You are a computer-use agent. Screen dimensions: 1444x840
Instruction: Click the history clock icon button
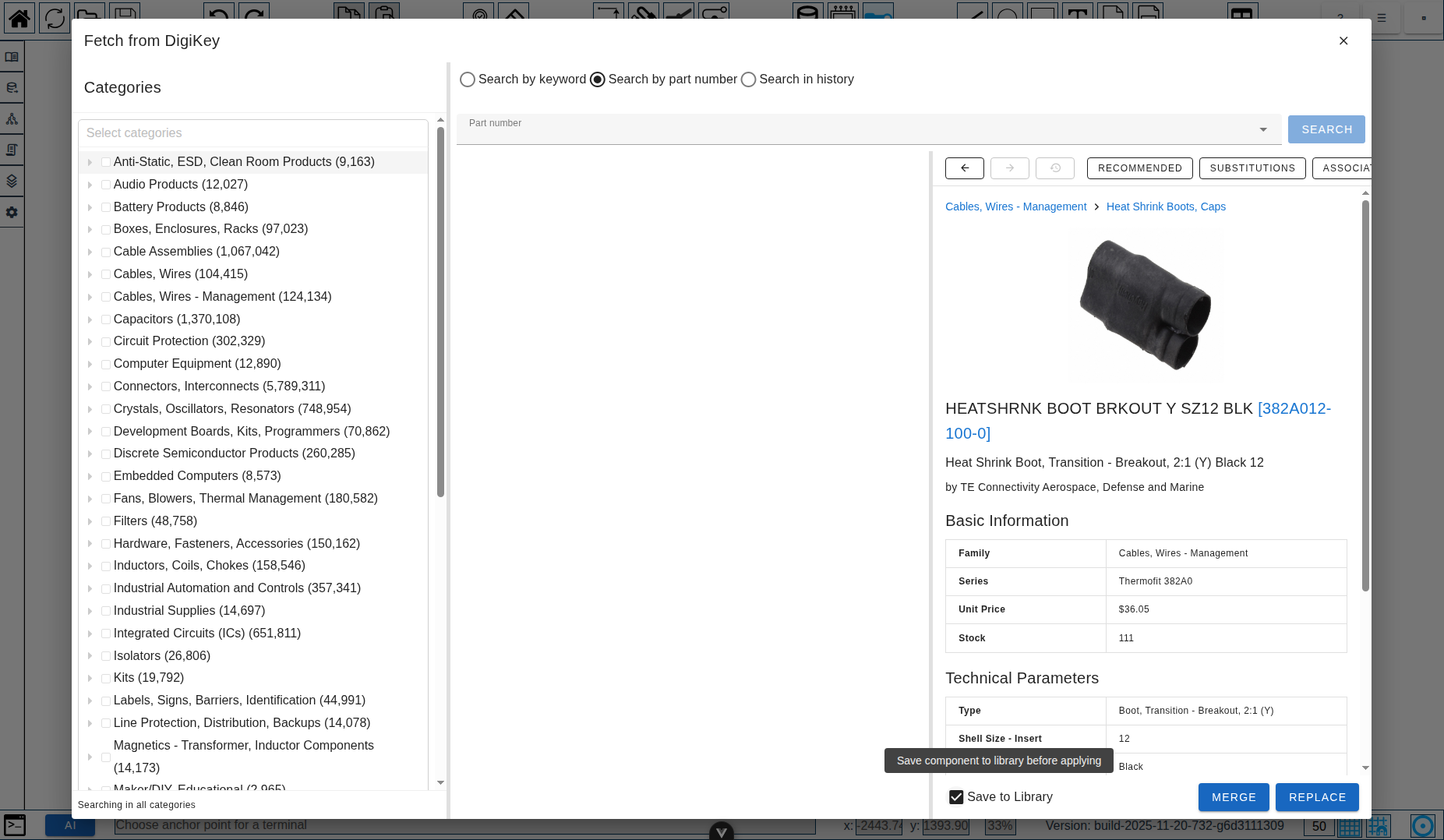(x=1054, y=168)
